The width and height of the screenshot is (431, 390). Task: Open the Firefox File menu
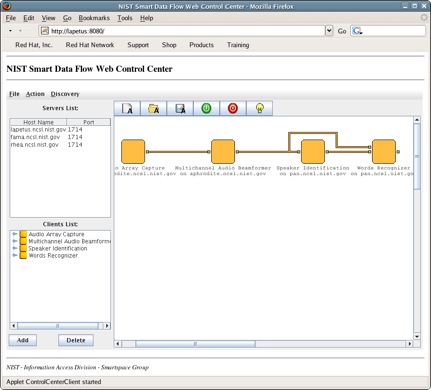11,18
